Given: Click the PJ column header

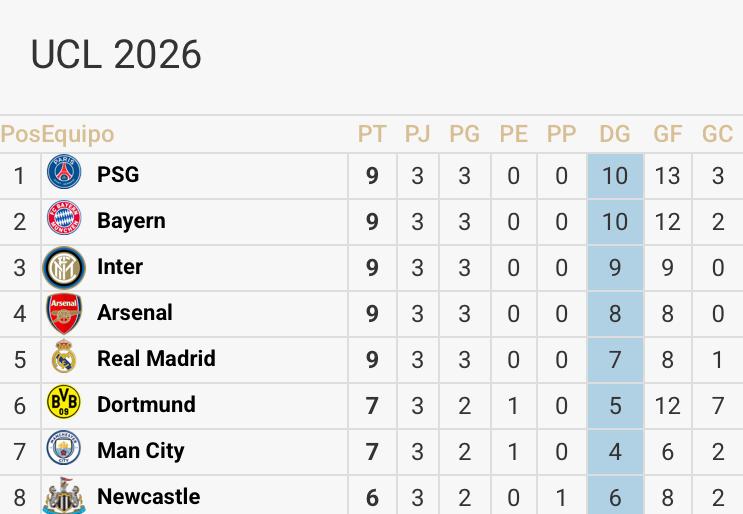Looking at the screenshot, I should [417, 134].
